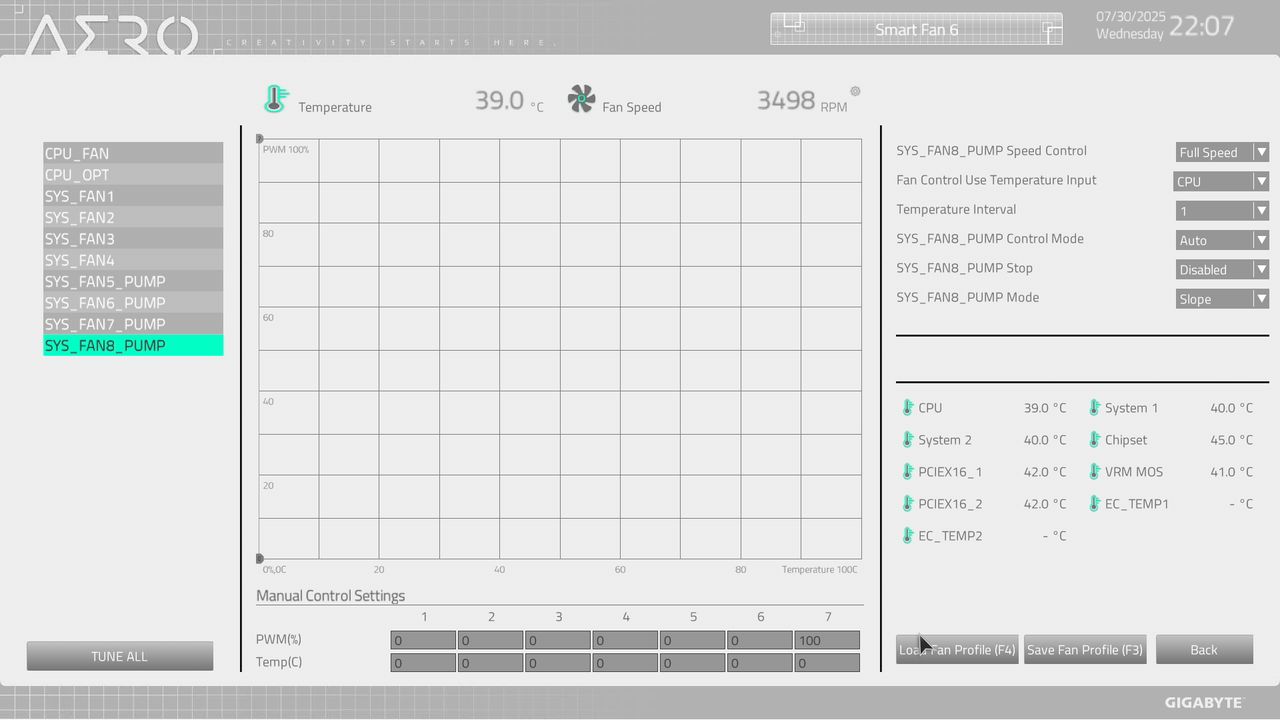Click the System 1 thermometer icon
This screenshot has width=1280, height=720.
(1093, 407)
